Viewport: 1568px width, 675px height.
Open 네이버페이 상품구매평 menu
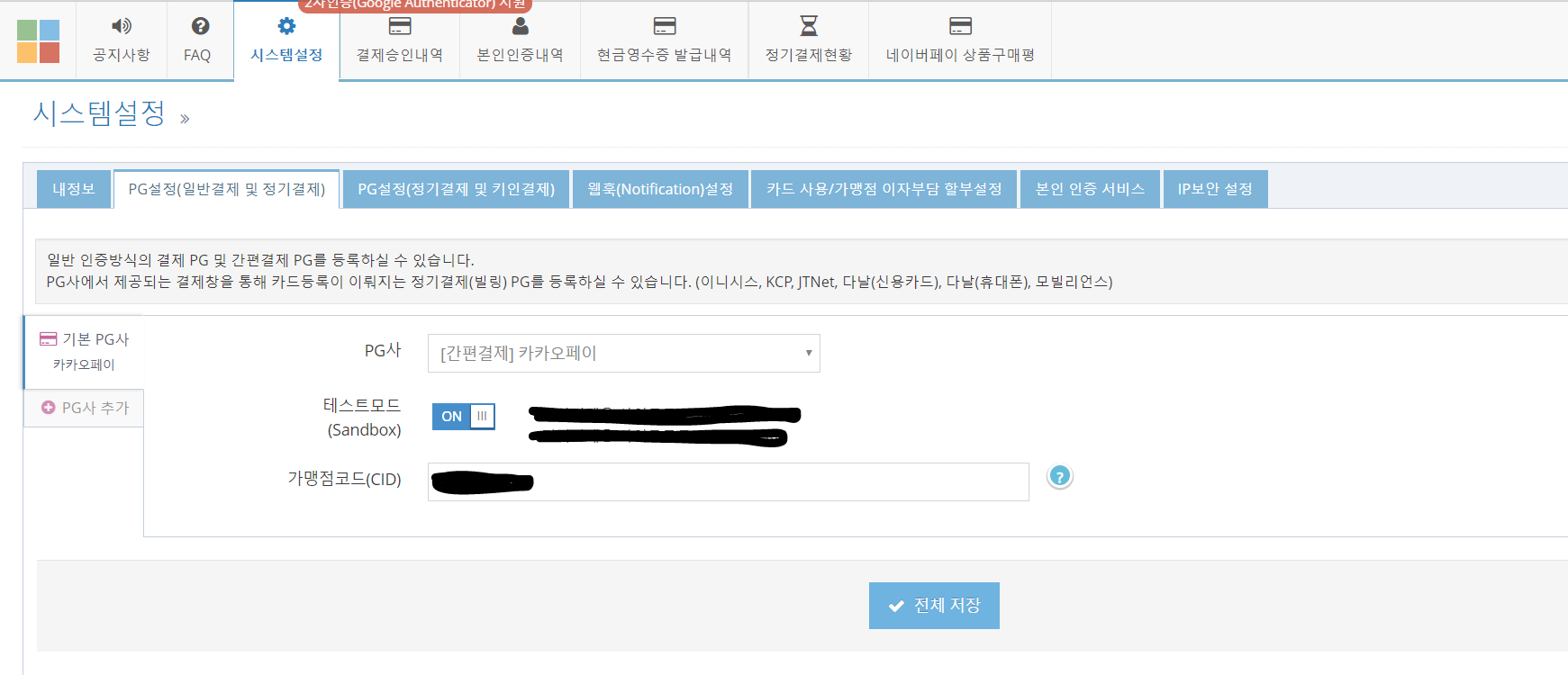(x=960, y=40)
